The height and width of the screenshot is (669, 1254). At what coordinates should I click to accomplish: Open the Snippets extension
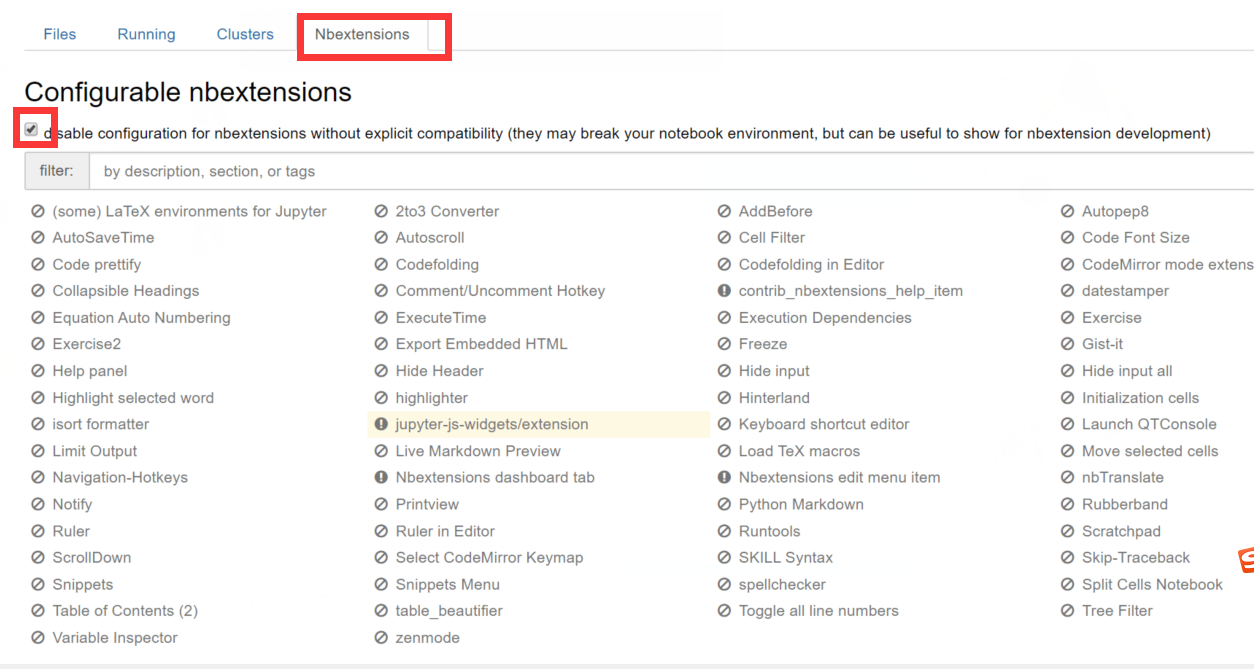point(83,584)
